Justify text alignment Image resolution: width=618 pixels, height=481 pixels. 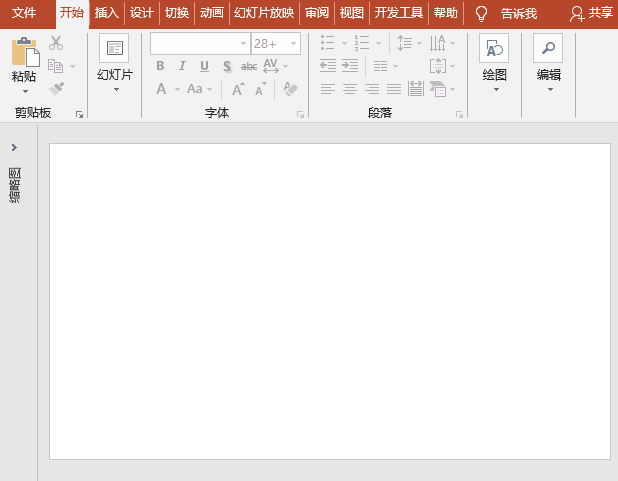pyautogui.click(x=394, y=89)
